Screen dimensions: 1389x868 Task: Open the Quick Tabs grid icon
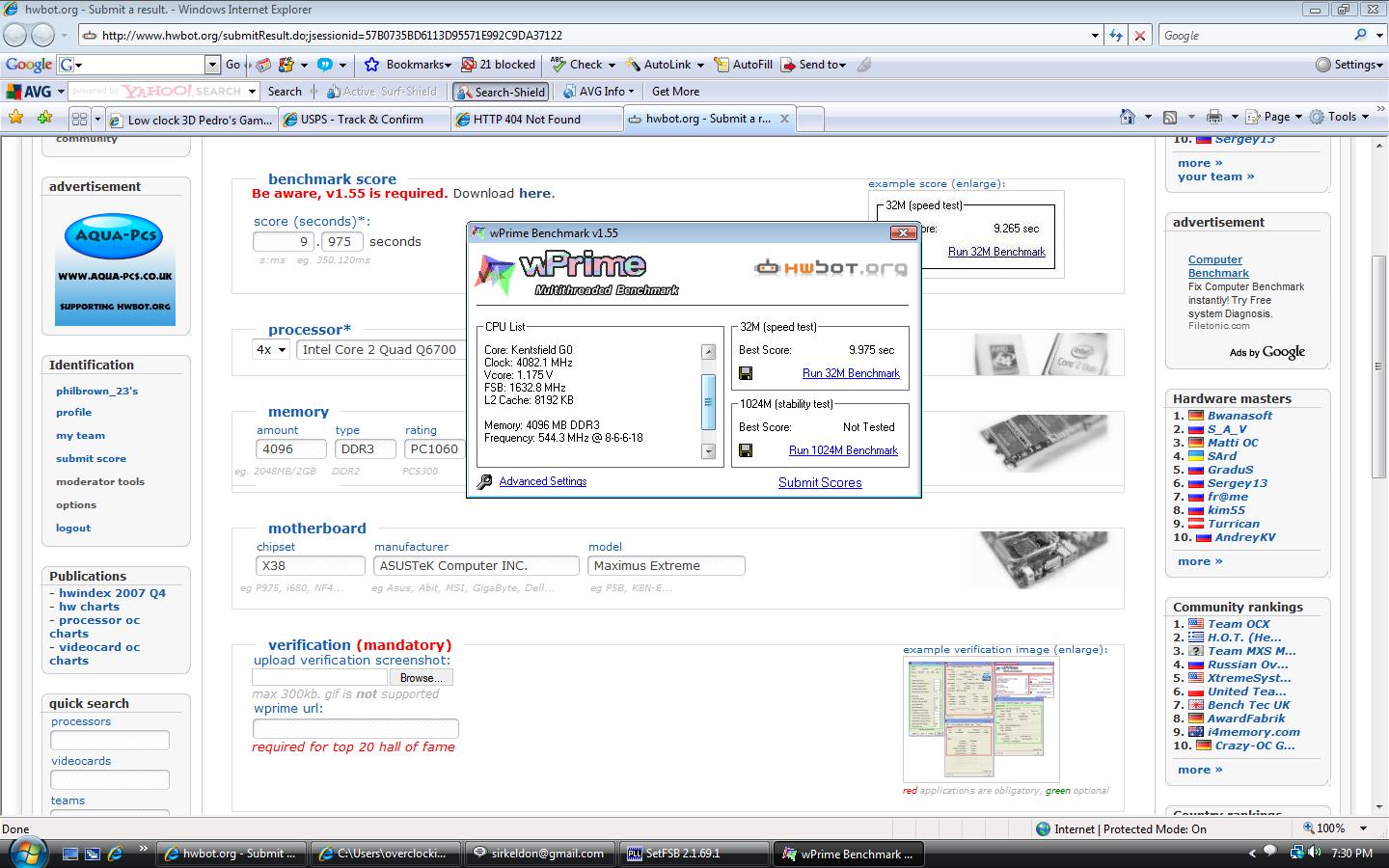[79, 119]
